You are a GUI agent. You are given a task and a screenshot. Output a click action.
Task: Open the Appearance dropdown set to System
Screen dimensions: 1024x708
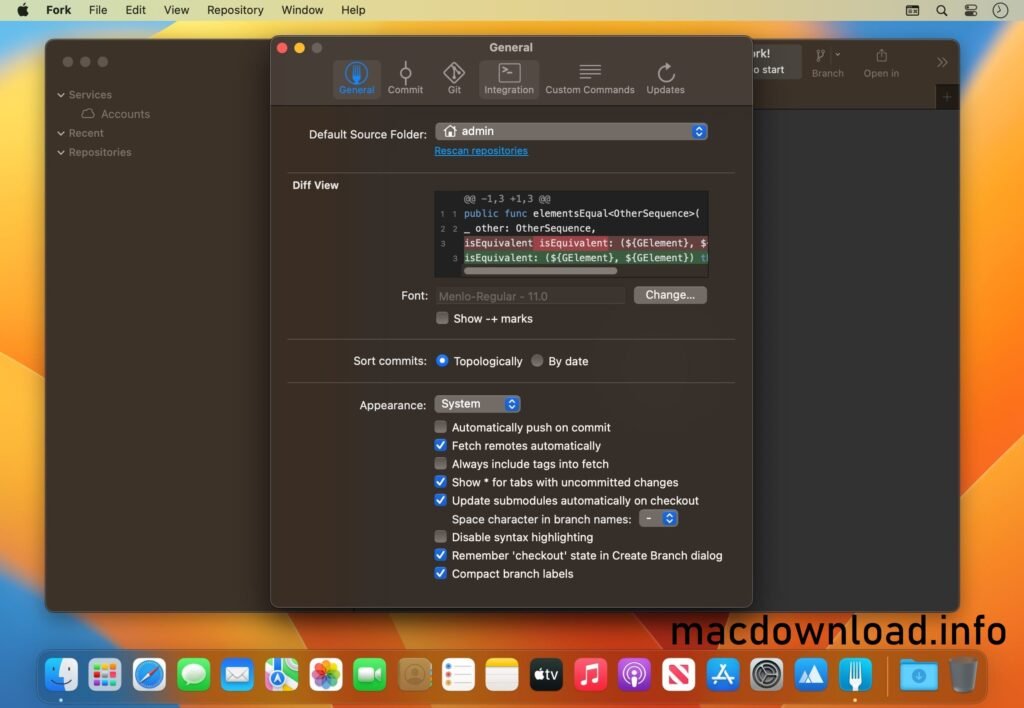click(477, 404)
